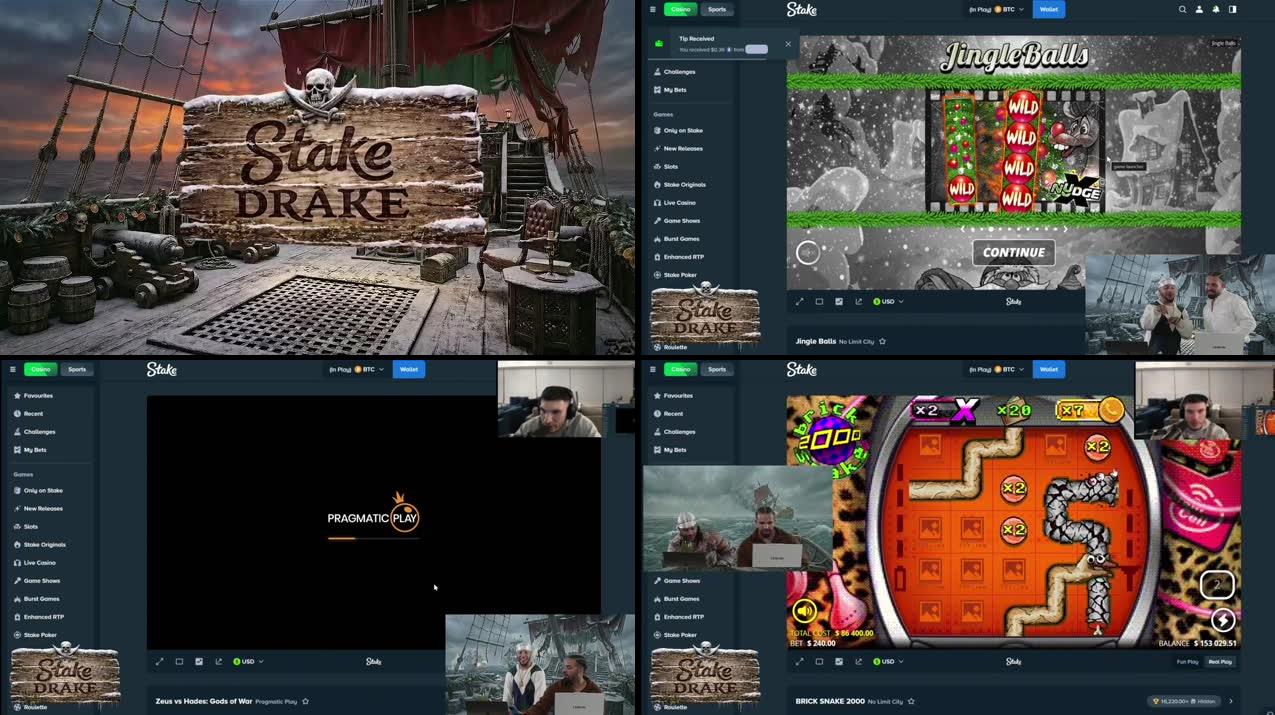Open Wallet in the Jingle Balls window
This screenshot has width=1275, height=715.
1049,9
